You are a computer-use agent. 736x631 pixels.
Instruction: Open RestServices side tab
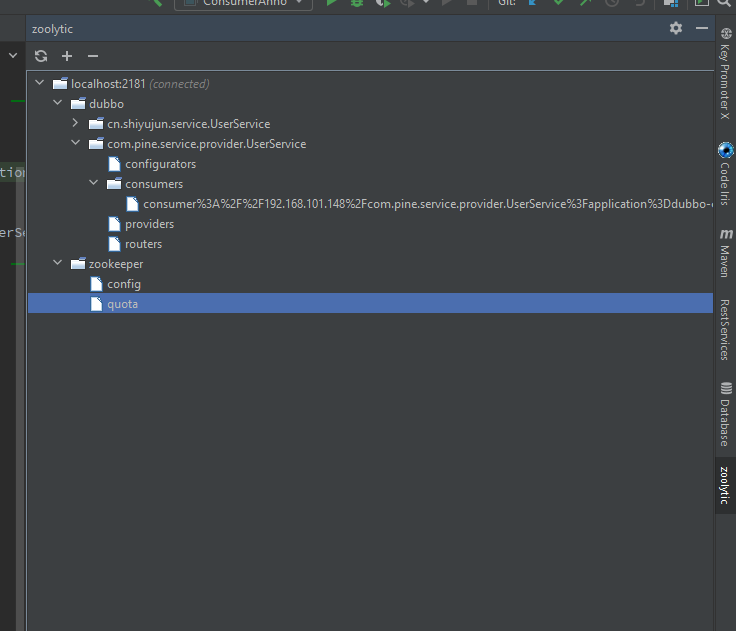(x=726, y=330)
